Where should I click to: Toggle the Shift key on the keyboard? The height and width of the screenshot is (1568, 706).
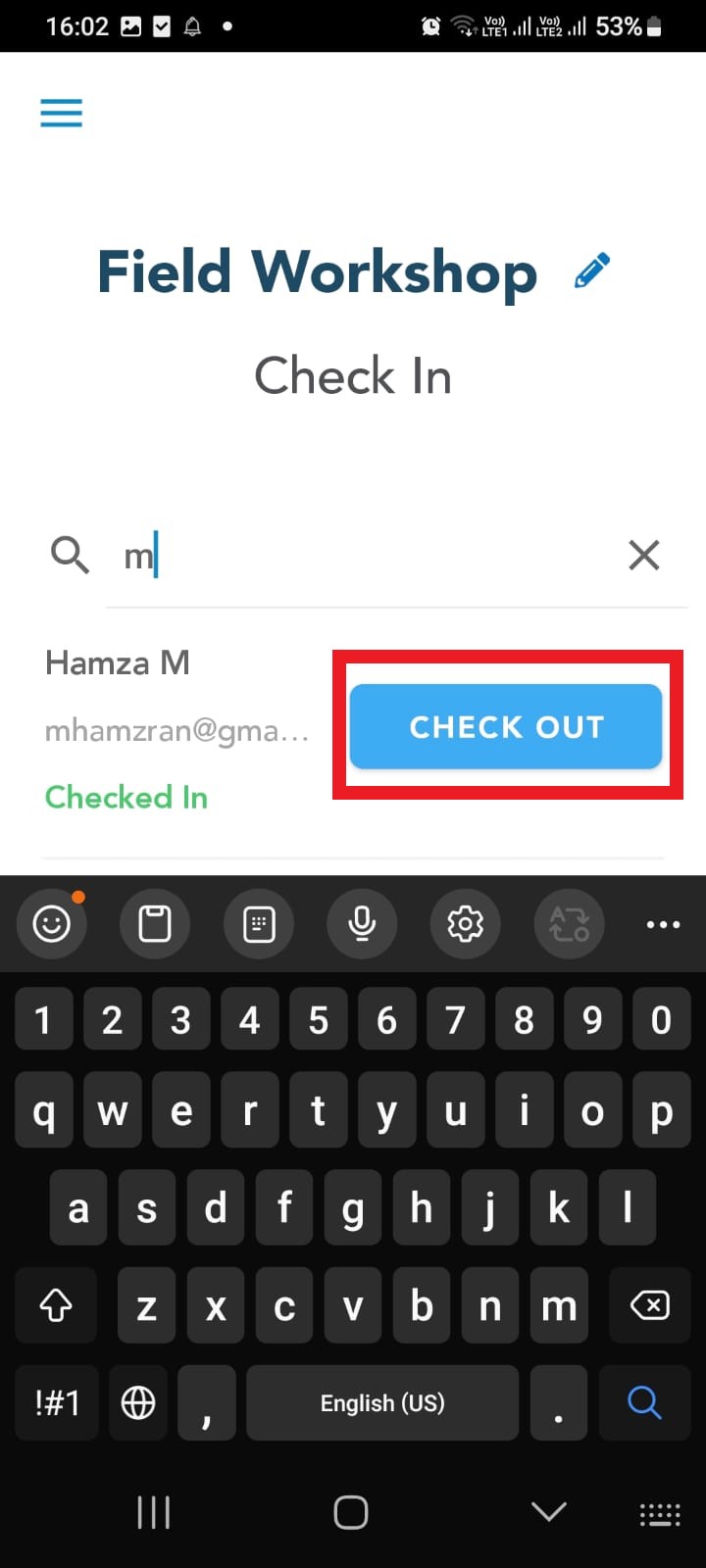(x=56, y=1304)
